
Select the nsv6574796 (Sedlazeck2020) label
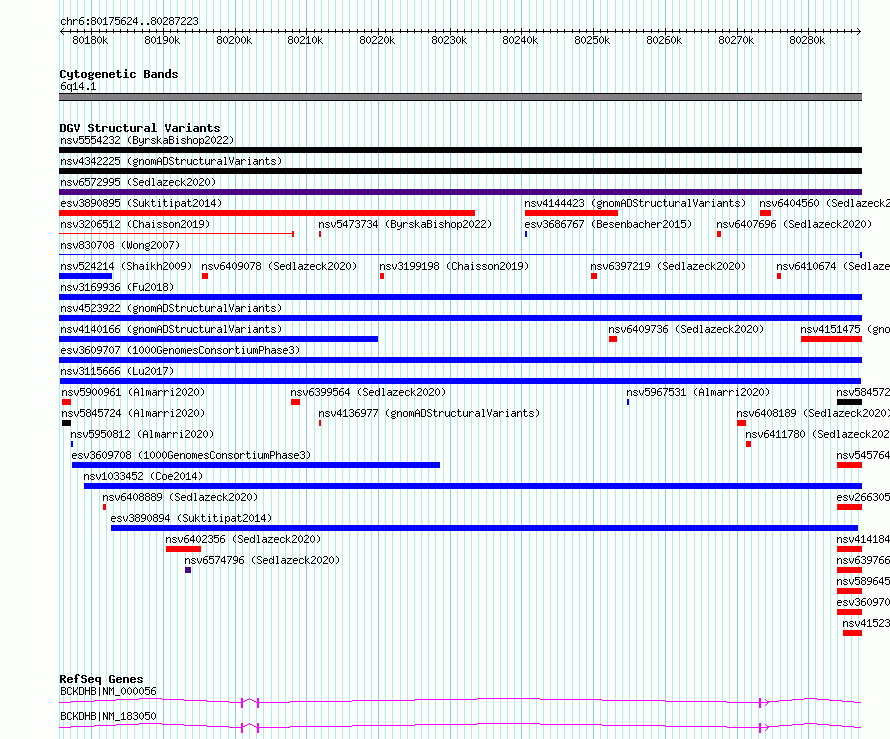[x=262, y=560]
